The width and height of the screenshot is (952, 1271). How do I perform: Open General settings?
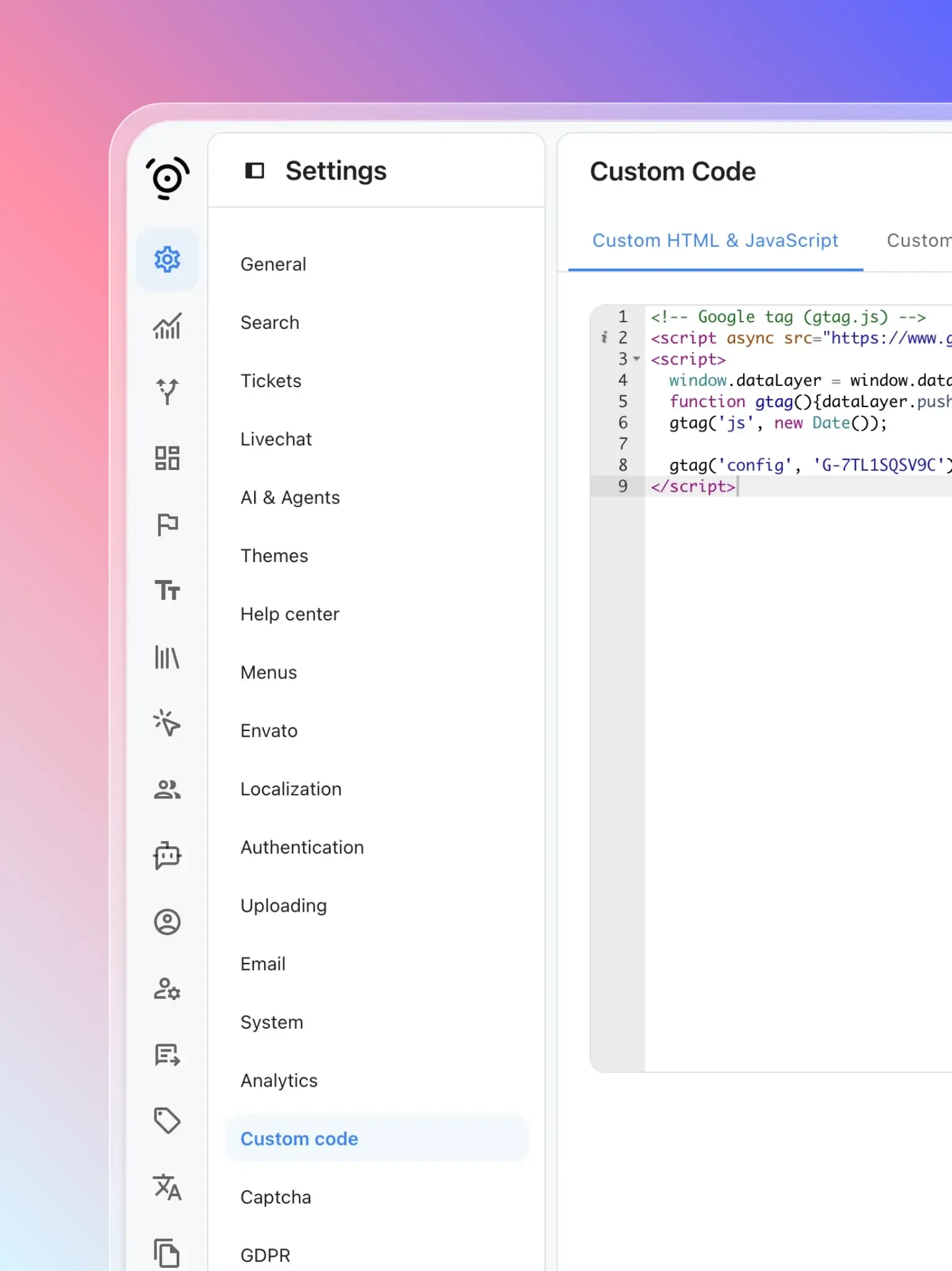point(376,264)
